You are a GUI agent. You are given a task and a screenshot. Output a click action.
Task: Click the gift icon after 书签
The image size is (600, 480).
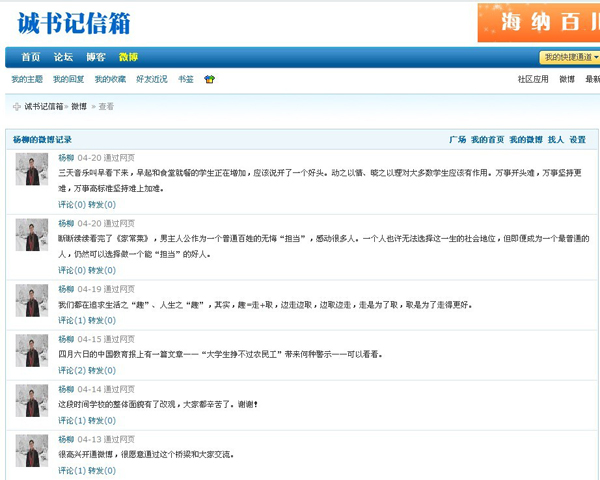coord(209,79)
